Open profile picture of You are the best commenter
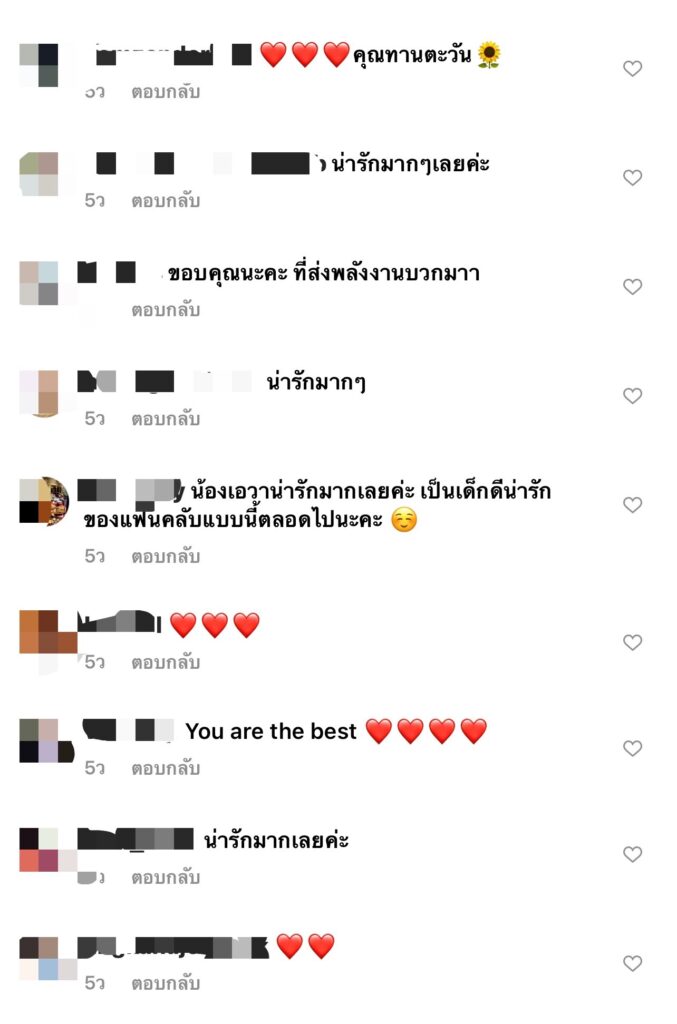The height and width of the screenshot is (1024, 677). (44, 741)
